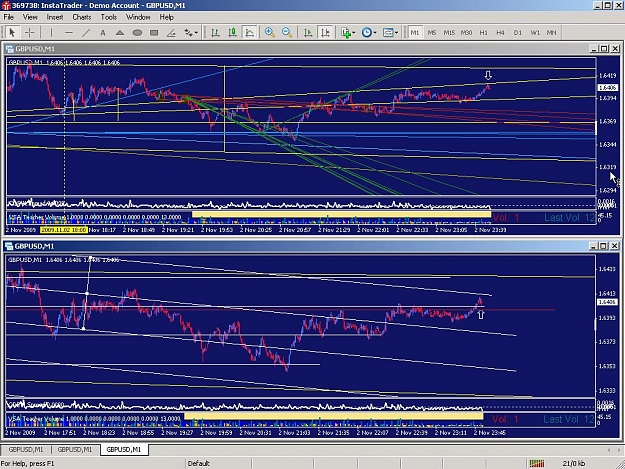Open the View menu

coord(30,17)
